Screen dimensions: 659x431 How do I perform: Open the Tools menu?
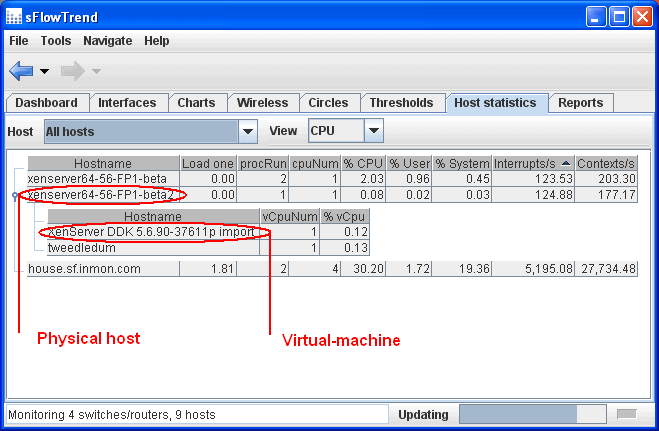[56, 41]
